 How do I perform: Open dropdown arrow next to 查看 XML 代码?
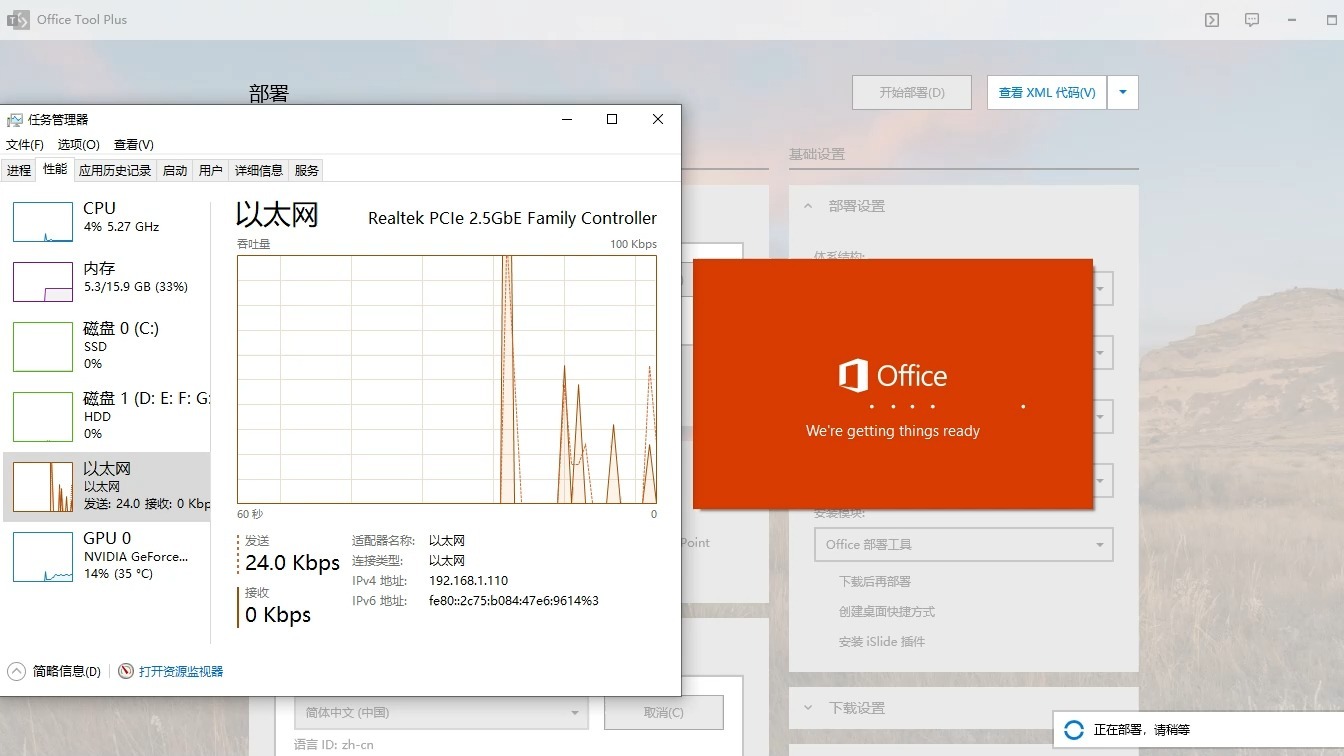coord(1123,93)
